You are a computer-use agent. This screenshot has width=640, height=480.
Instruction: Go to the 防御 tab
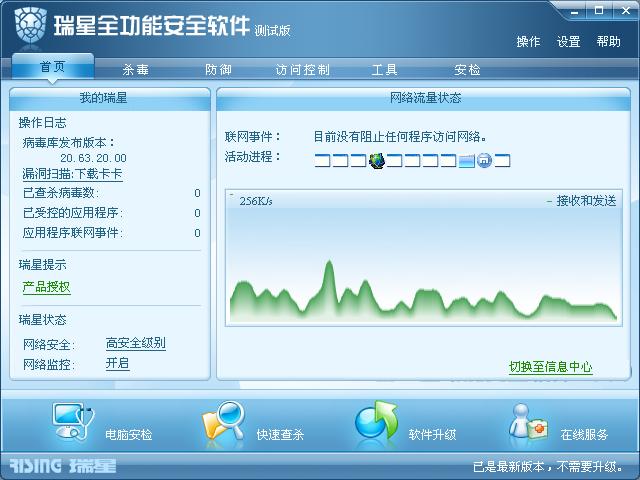coord(218,70)
